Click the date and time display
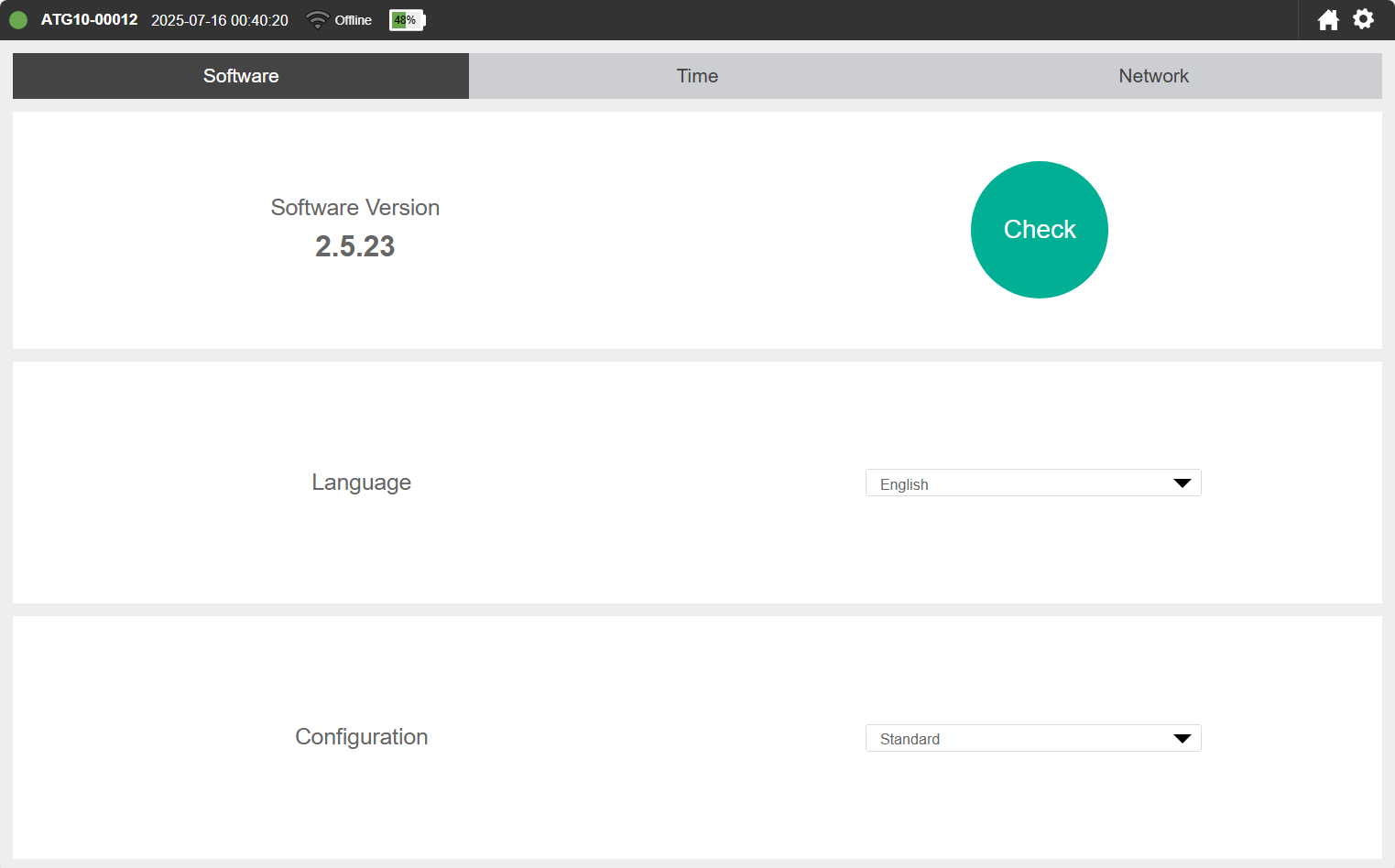Viewport: 1395px width, 868px height. click(x=220, y=20)
